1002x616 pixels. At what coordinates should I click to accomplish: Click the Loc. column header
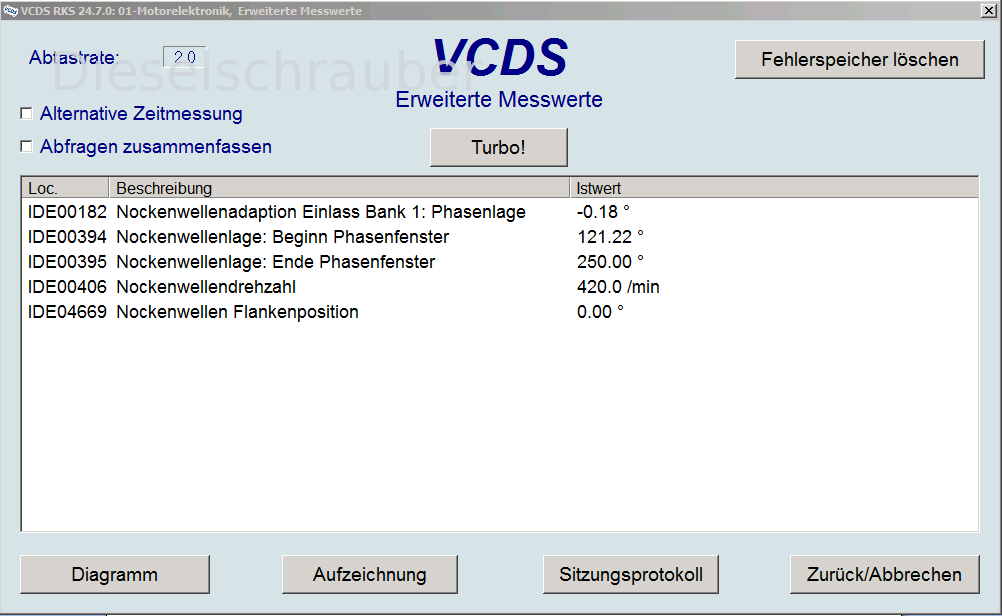65,188
